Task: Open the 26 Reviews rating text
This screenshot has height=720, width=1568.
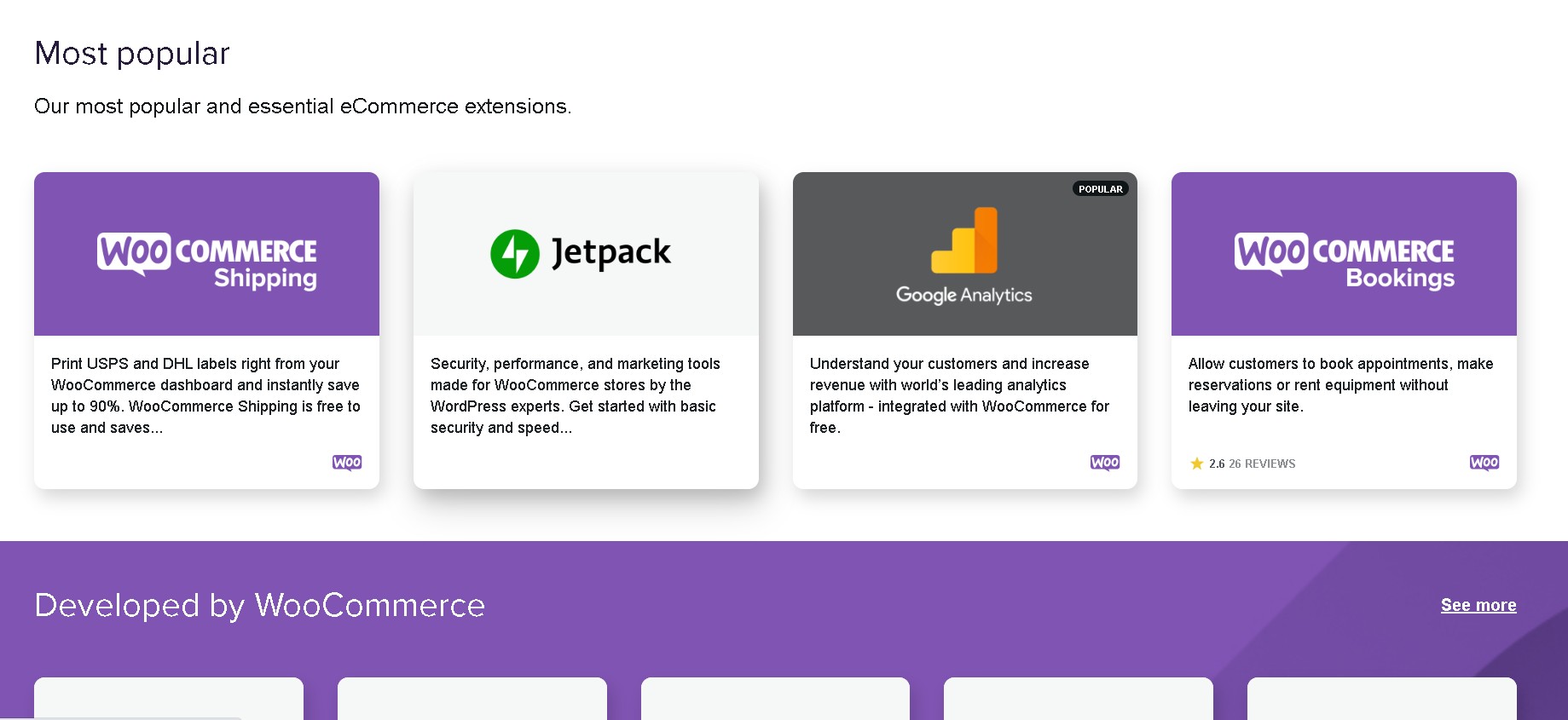Action: 1261,464
